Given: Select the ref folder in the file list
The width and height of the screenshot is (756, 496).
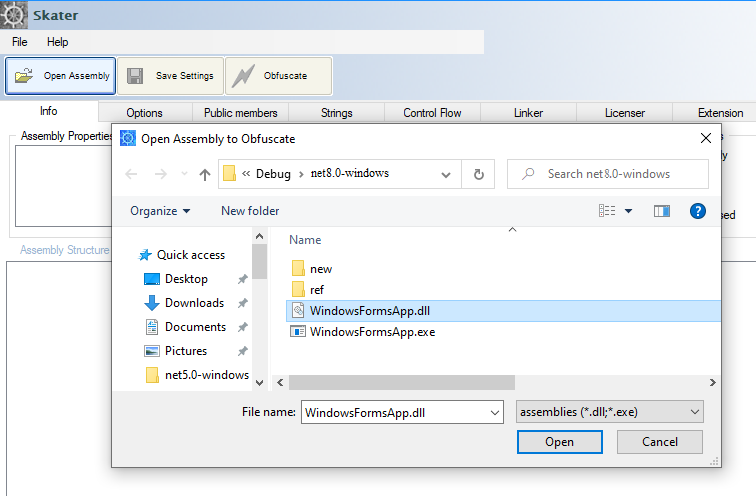Looking at the screenshot, I should coord(308,290).
